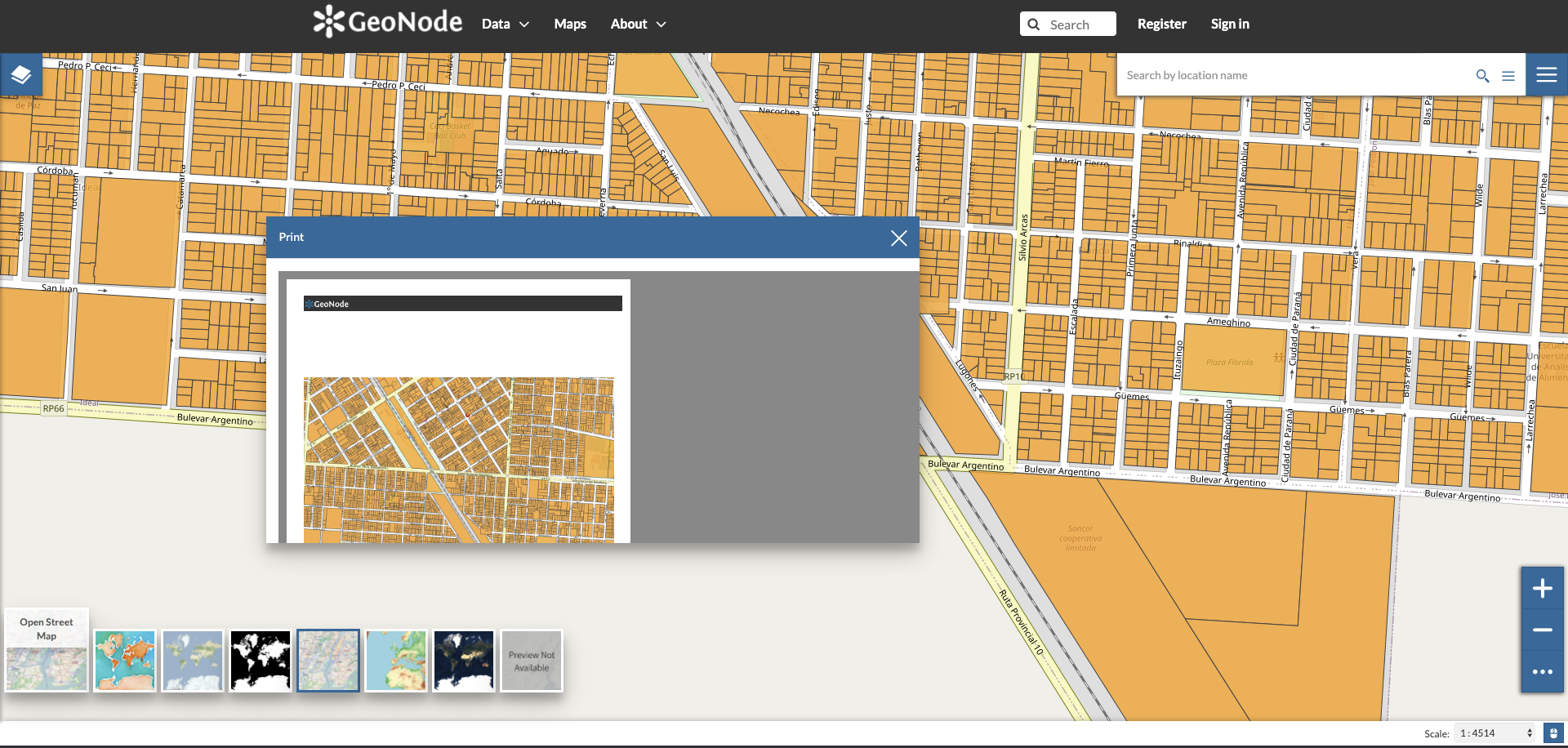1568x748 pixels.
Task: Click the GeoNode logo
Action: coord(388,22)
